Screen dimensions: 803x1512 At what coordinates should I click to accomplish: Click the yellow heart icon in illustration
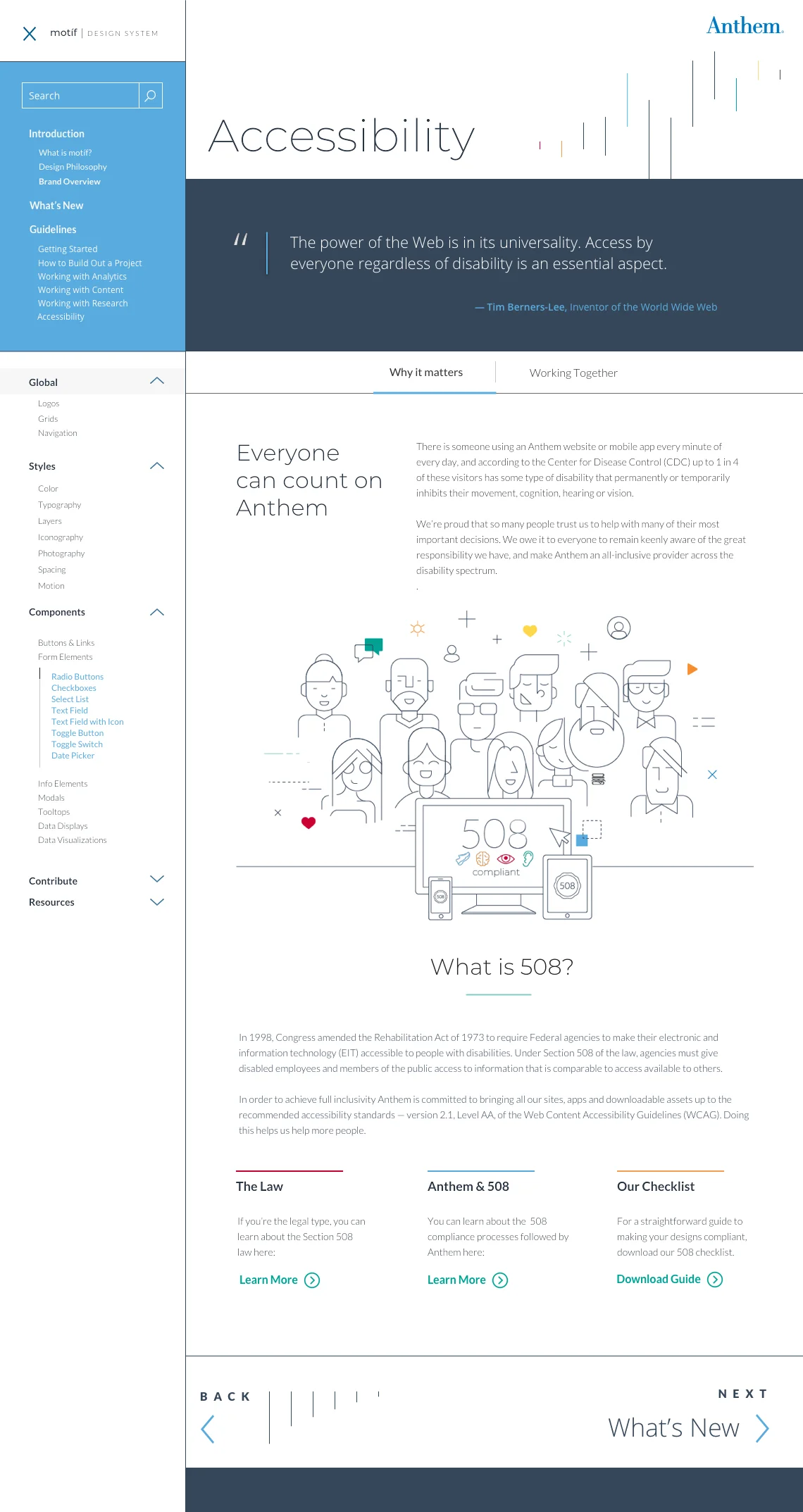pyautogui.click(x=530, y=631)
